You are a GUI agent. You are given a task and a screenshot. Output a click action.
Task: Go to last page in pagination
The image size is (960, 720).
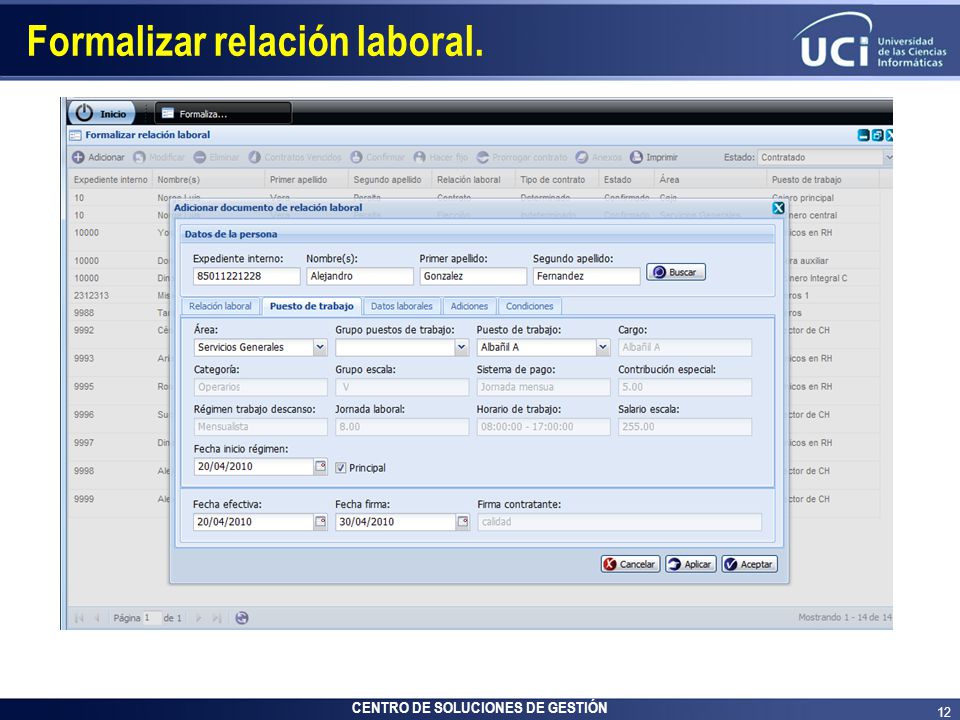point(216,618)
